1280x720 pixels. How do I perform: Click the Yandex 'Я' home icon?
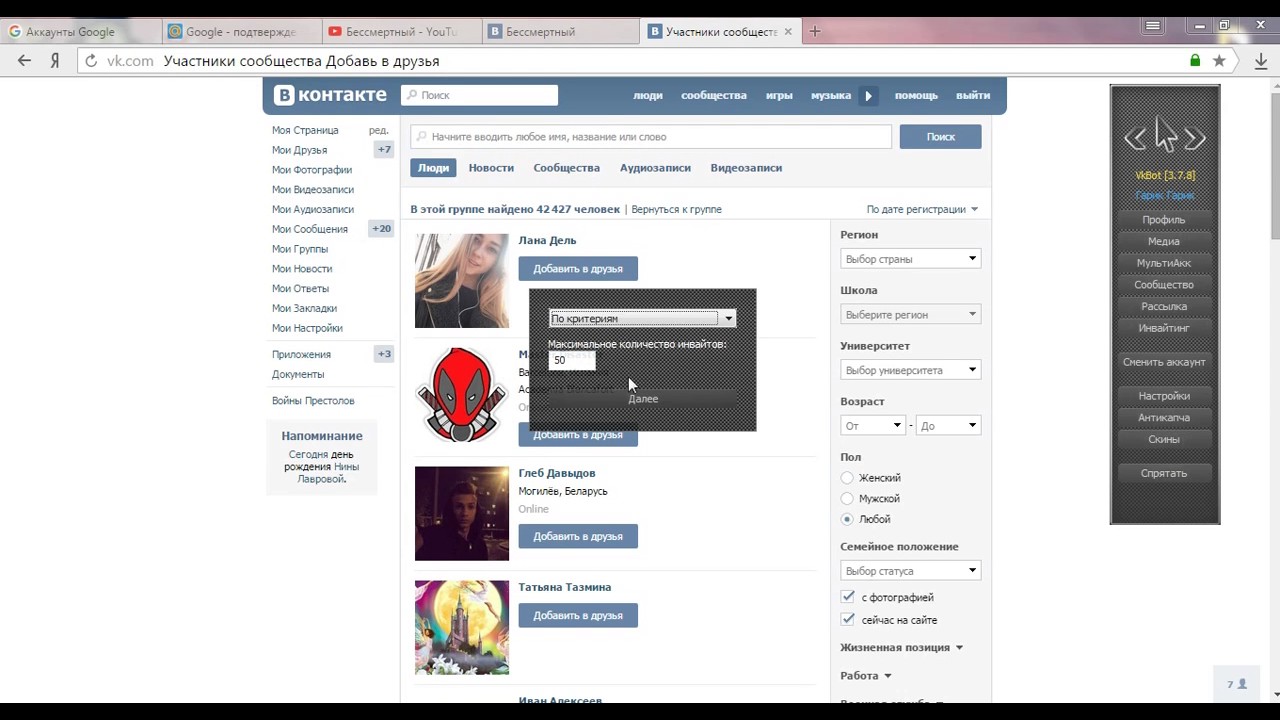pos(55,61)
